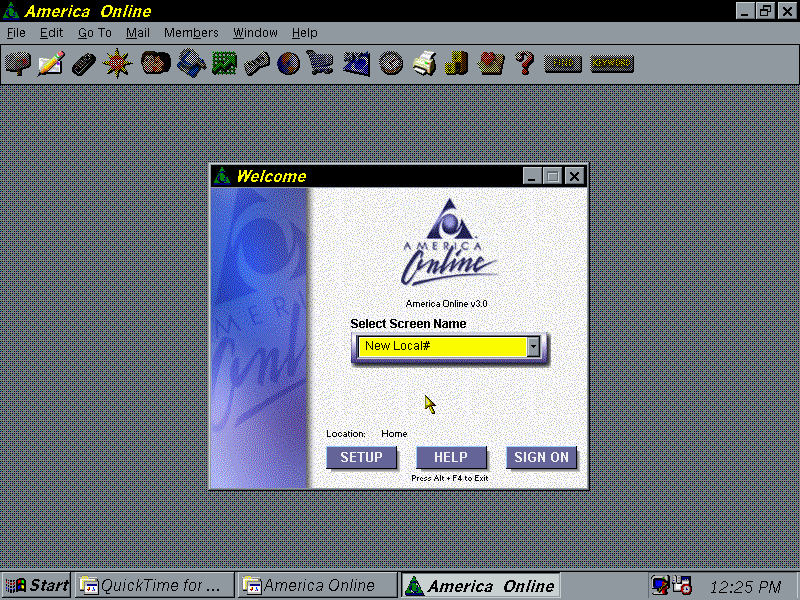Click the Online Clock icon
The image size is (800, 600).
(x=391, y=64)
